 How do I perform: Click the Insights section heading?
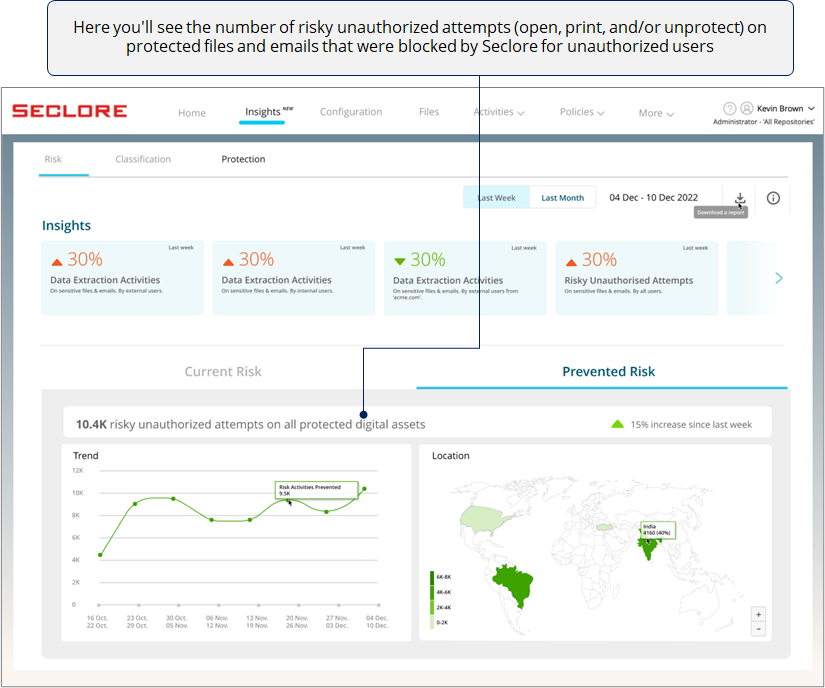[66, 226]
